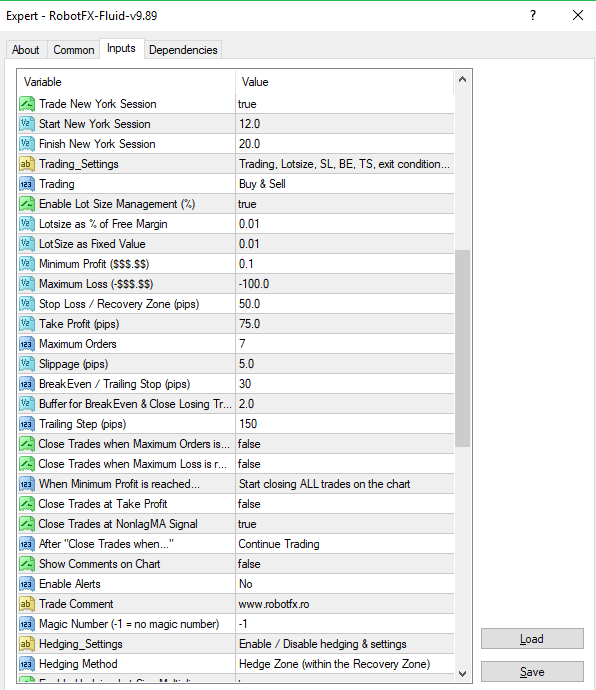The image size is (596, 690).
Task: Click the Finish New York Session value 20.0
Action: [x=345, y=144]
